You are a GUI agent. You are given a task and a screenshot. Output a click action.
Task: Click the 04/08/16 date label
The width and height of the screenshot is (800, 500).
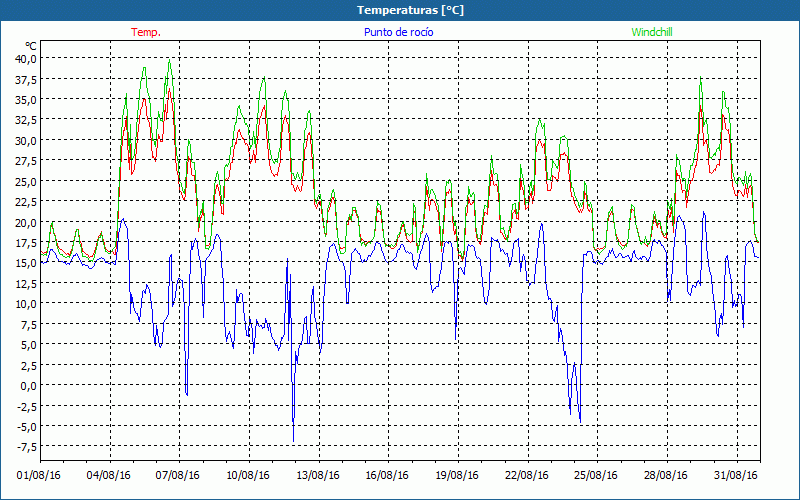[x=109, y=475]
